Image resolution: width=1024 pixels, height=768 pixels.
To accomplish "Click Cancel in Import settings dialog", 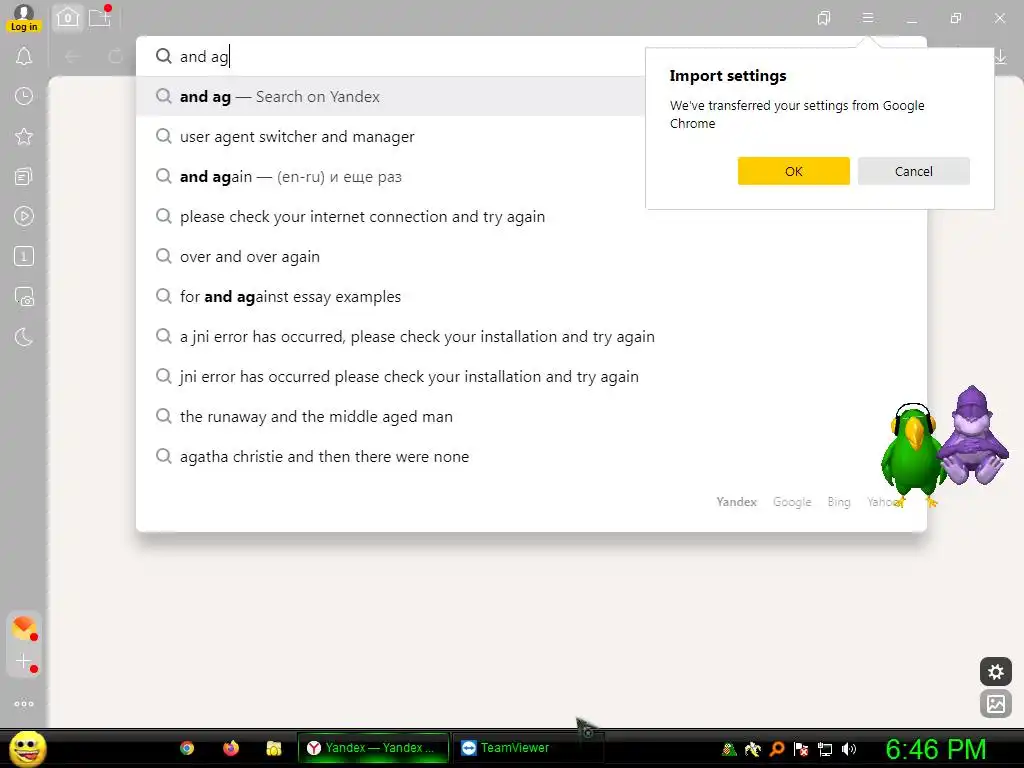I will (914, 171).
